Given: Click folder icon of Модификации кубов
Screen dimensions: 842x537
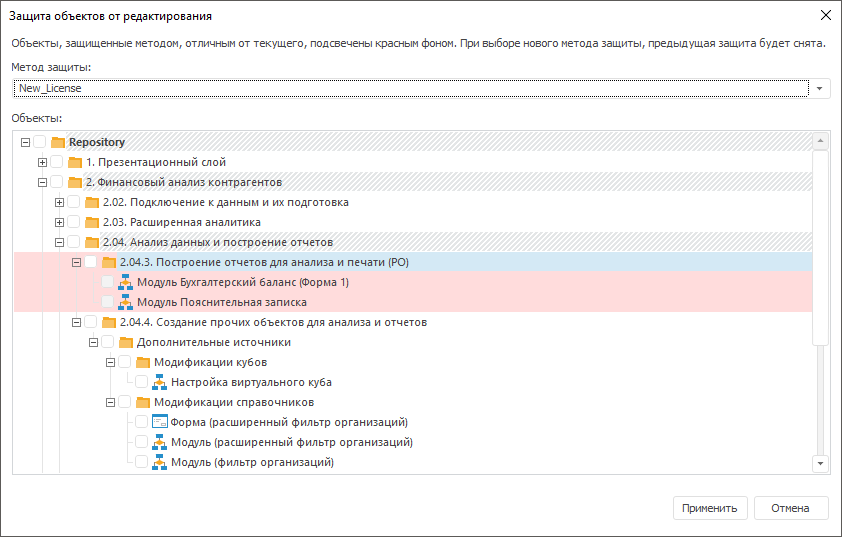Looking at the screenshot, I should click(x=142, y=362).
